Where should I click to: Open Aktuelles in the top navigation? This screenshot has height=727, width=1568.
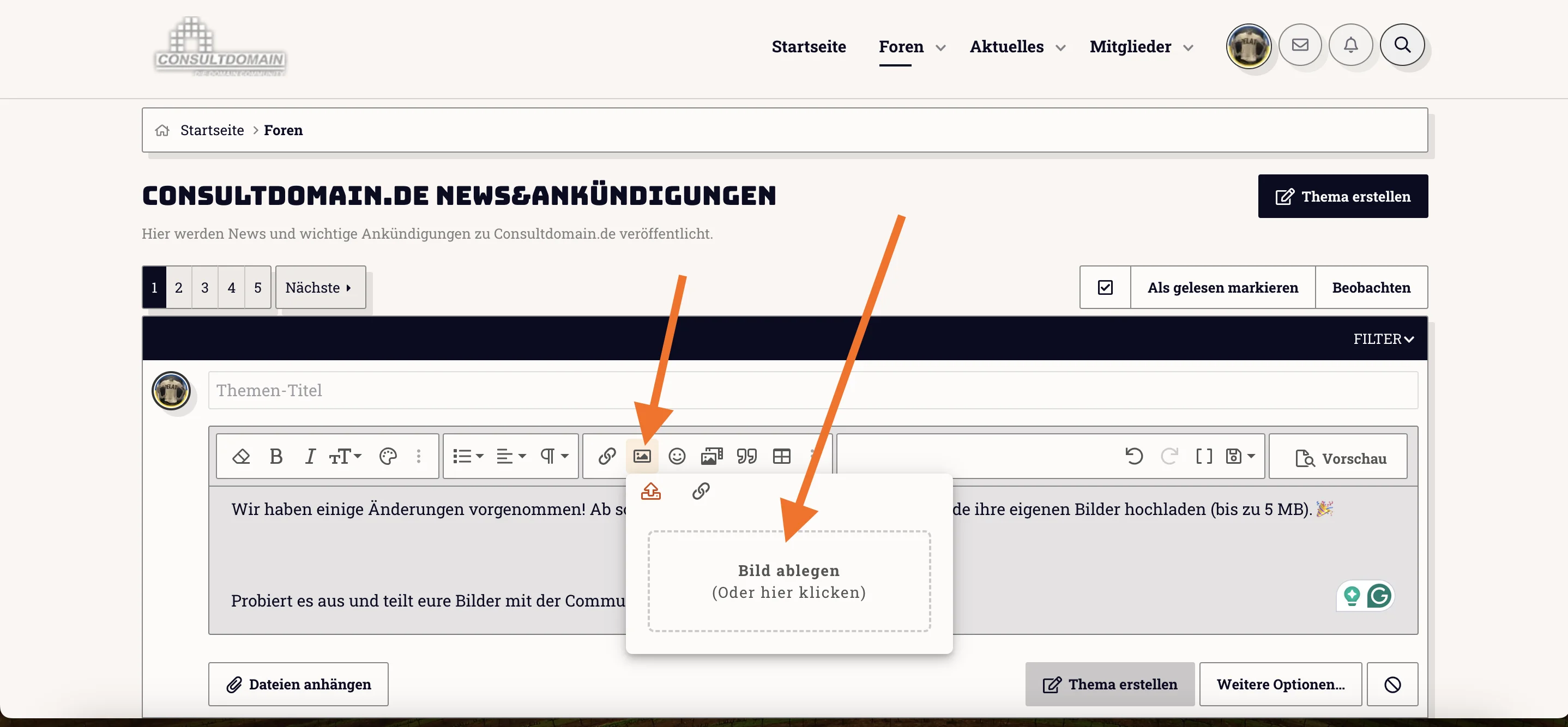(x=1006, y=47)
